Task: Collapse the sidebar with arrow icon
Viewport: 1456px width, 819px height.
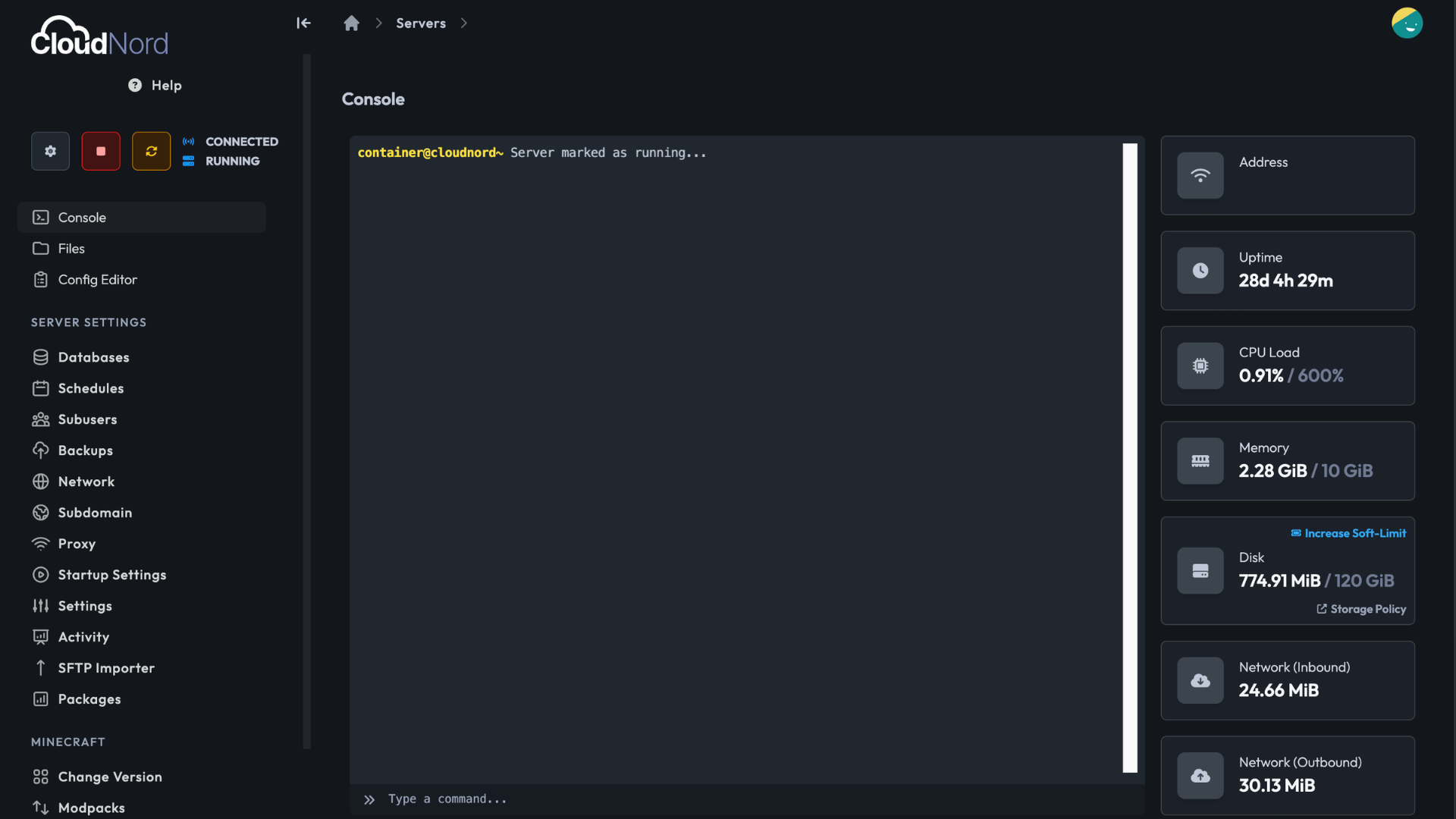Action: (x=303, y=23)
